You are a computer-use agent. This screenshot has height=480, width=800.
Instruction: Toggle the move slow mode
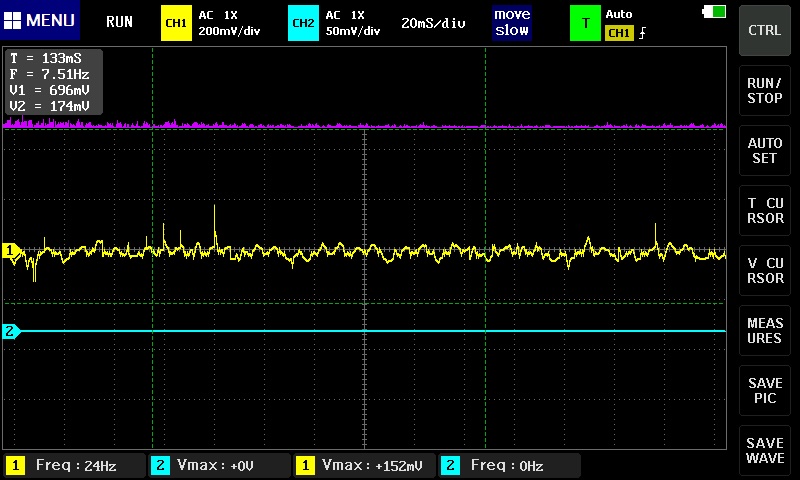tap(512, 22)
